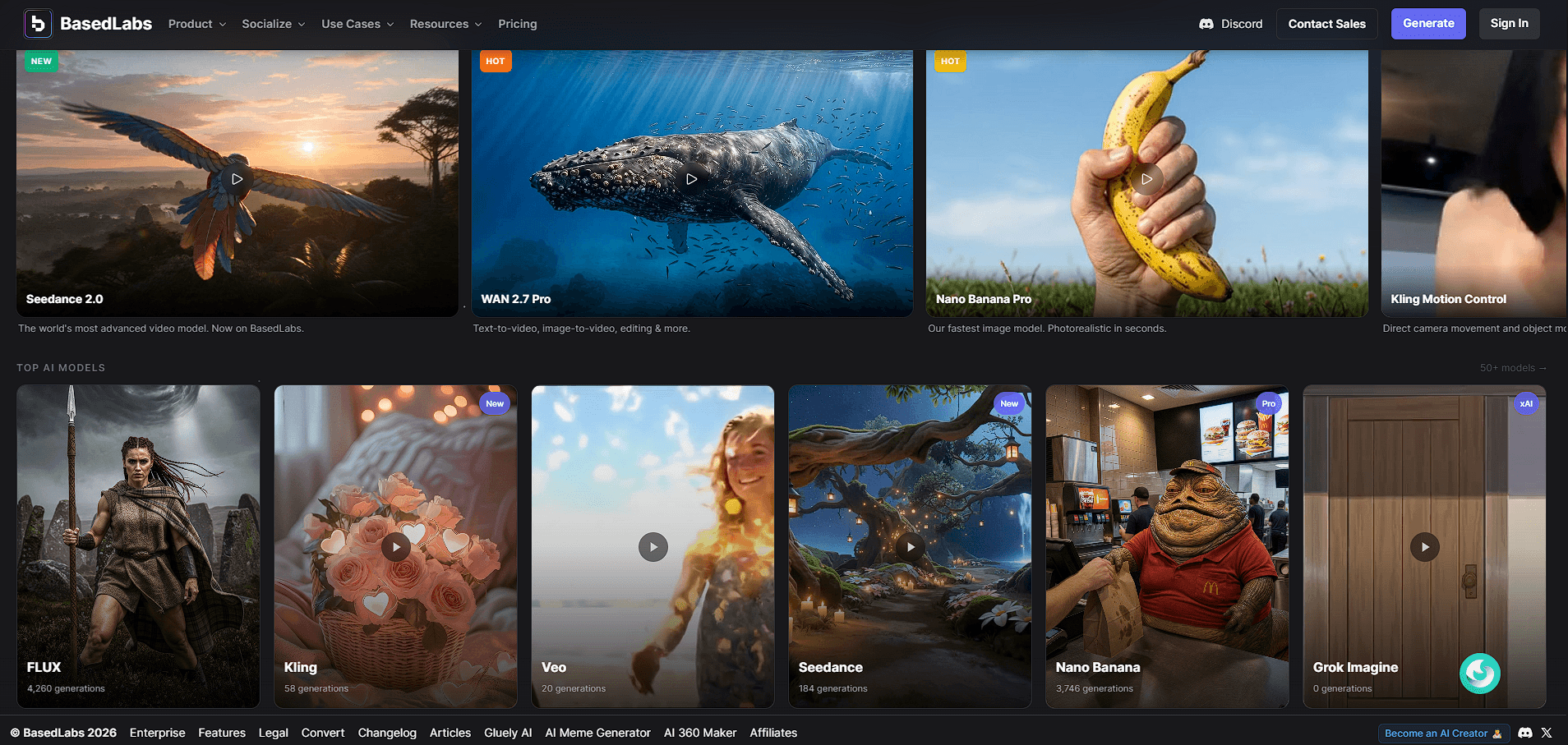Expand the Resources dropdown menu
Image resolution: width=1568 pixels, height=745 pixels.
pos(446,24)
